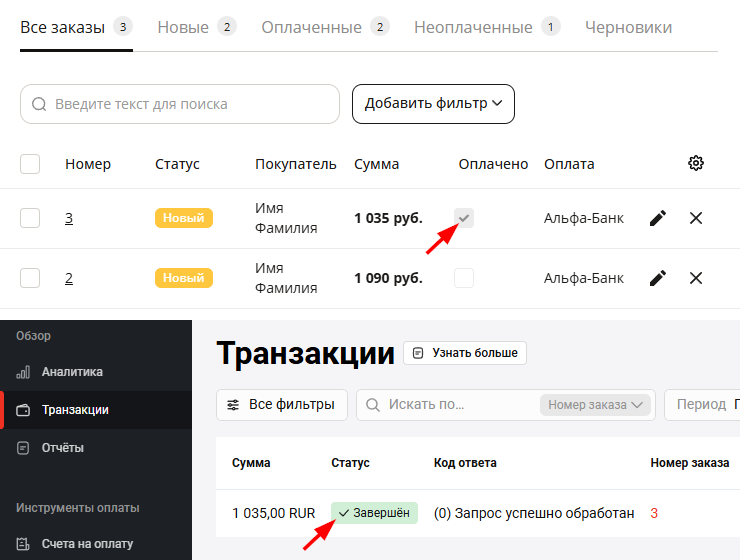This screenshot has width=740, height=560.
Task: Open red order number 3 in transactions
Action: pyautogui.click(x=654, y=513)
